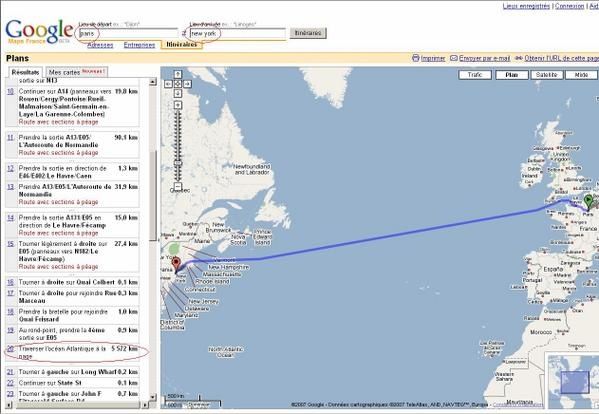Viewport: 599px width, 414px height.
Task: Focus the departure field containing paris
Action: pyautogui.click(x=128, y=34)
